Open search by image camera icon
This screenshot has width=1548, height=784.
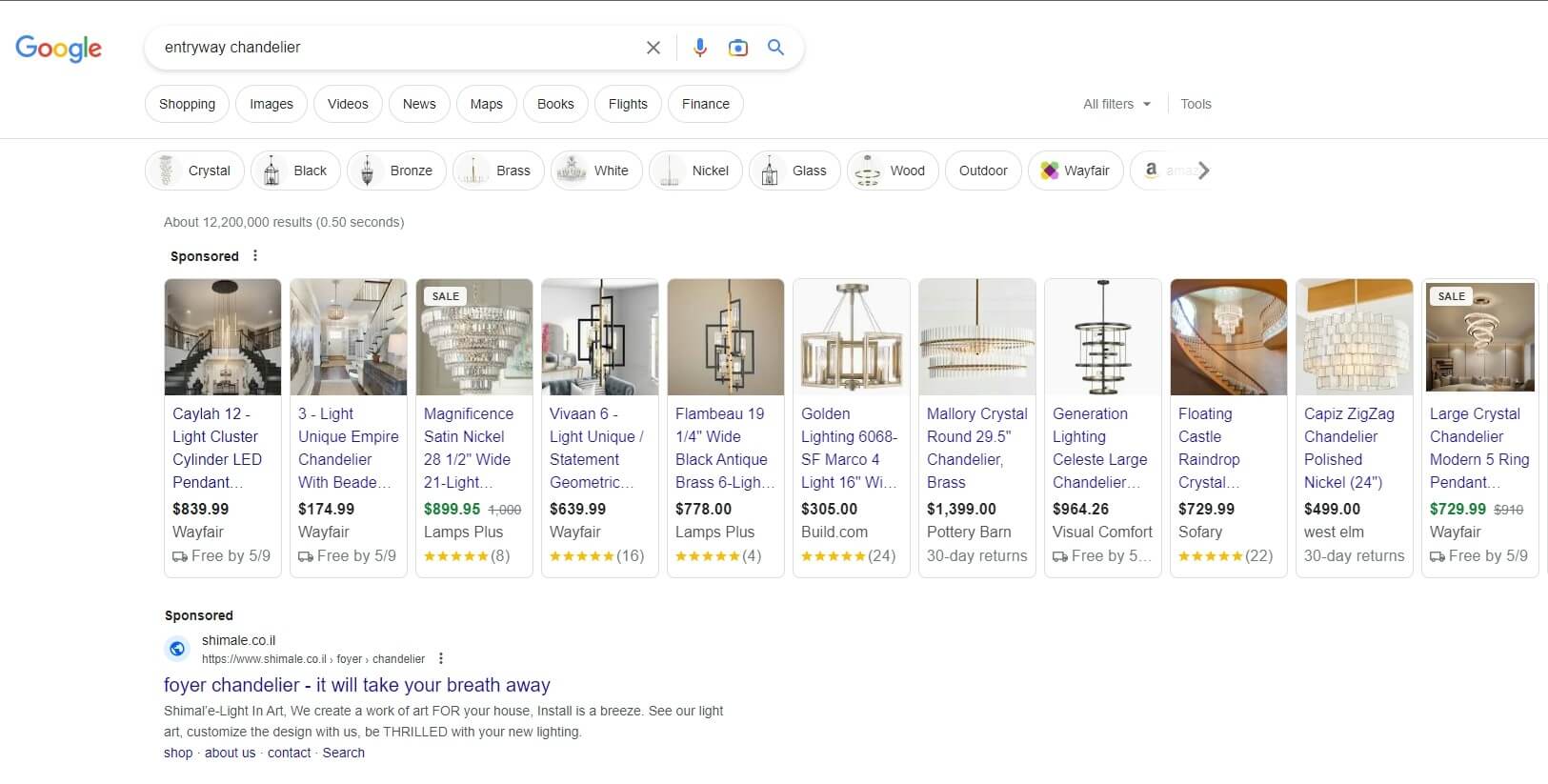(x=738, y=48)
